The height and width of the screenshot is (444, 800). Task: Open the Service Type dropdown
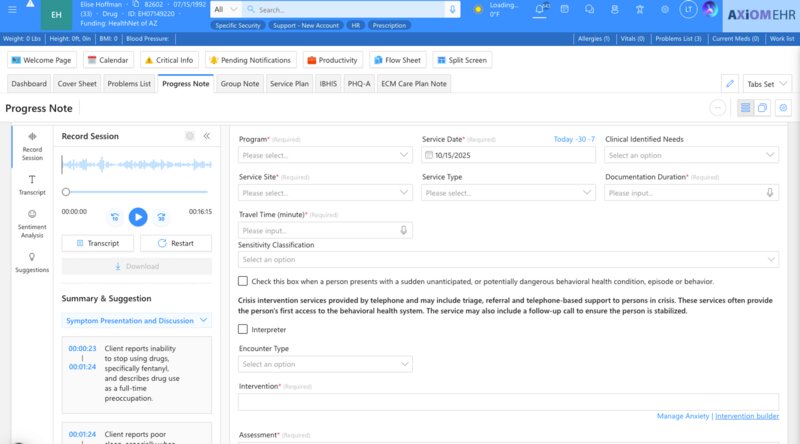(508, 193)
